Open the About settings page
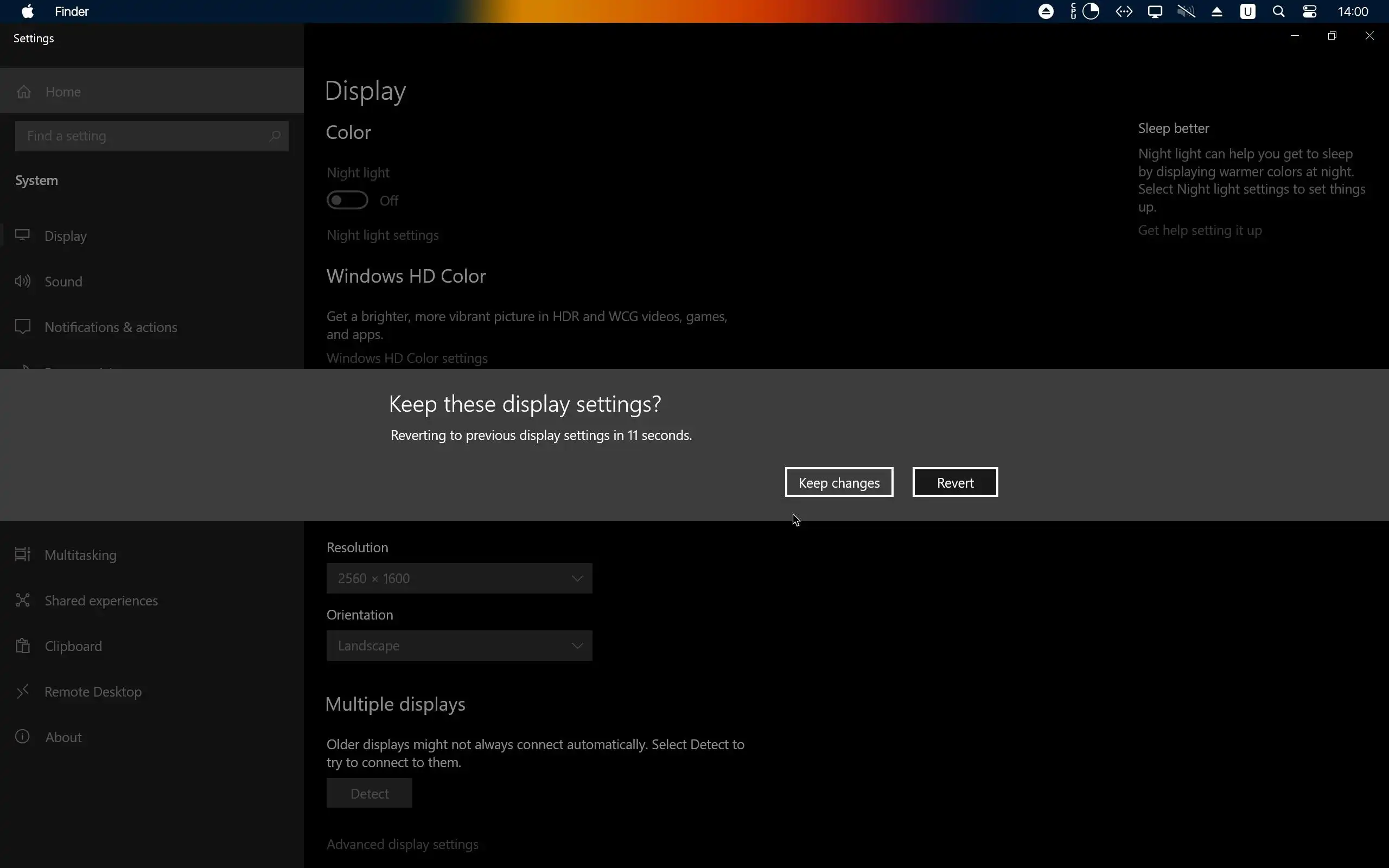Image resolution: width=1389 pixels, height=868 pixels. [x=63, y=737]
